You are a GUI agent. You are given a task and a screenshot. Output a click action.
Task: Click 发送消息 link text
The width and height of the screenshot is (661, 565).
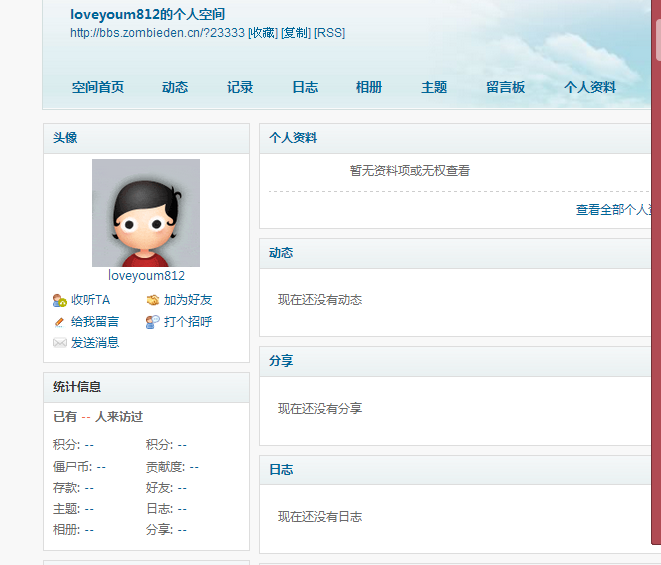[x=95, y=342]
